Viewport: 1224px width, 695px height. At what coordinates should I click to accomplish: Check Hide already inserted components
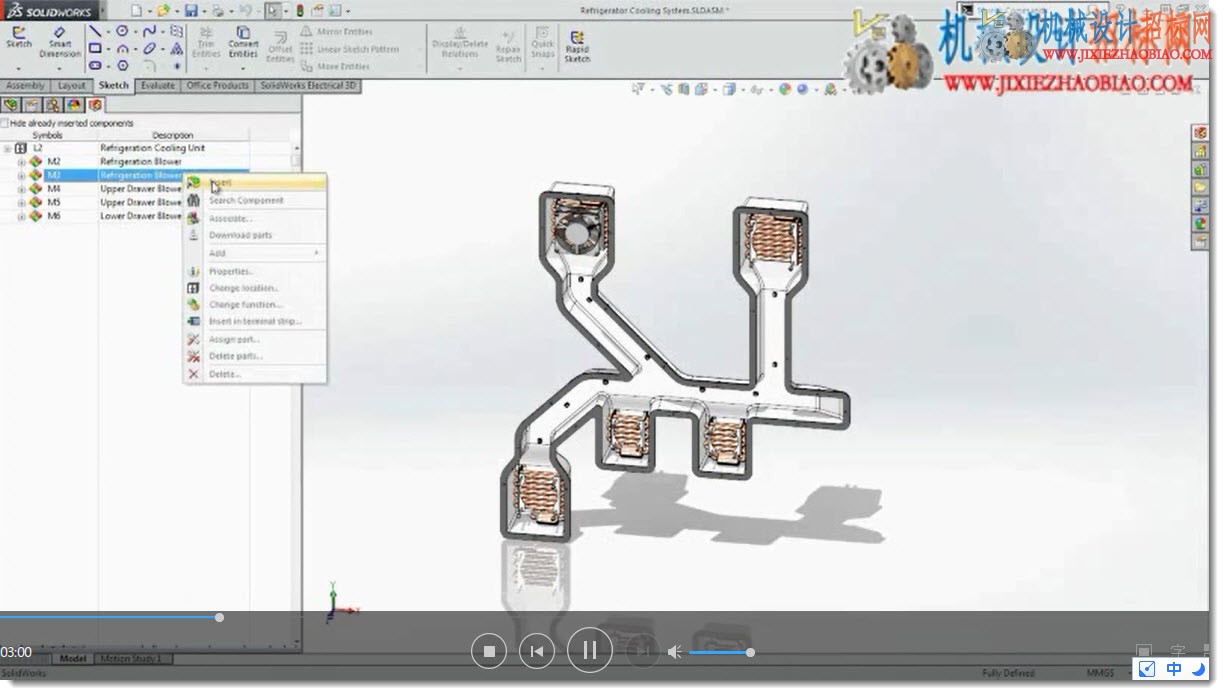[6, 123]
